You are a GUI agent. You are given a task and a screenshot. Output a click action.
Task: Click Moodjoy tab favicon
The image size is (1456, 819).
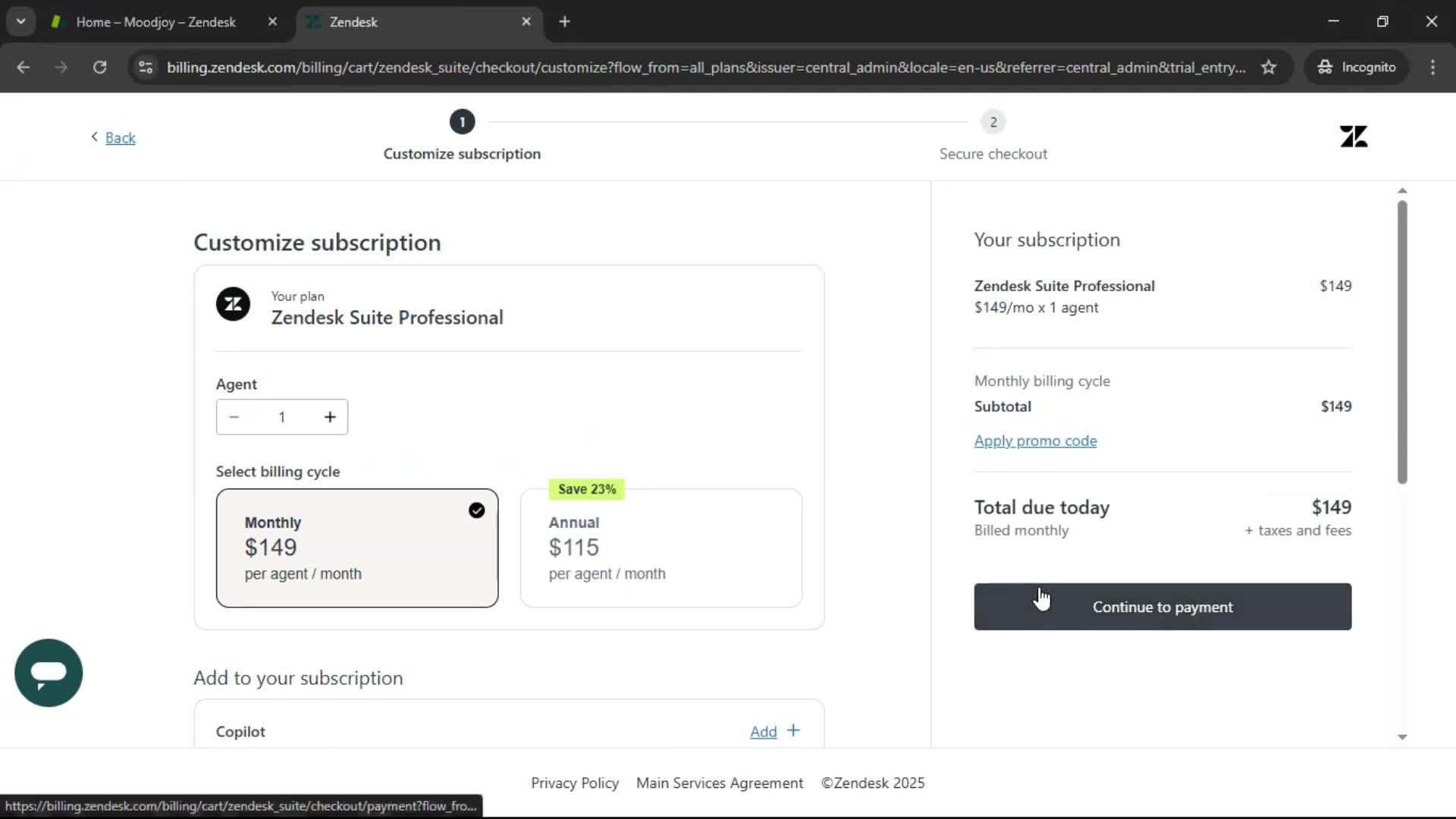56,22
